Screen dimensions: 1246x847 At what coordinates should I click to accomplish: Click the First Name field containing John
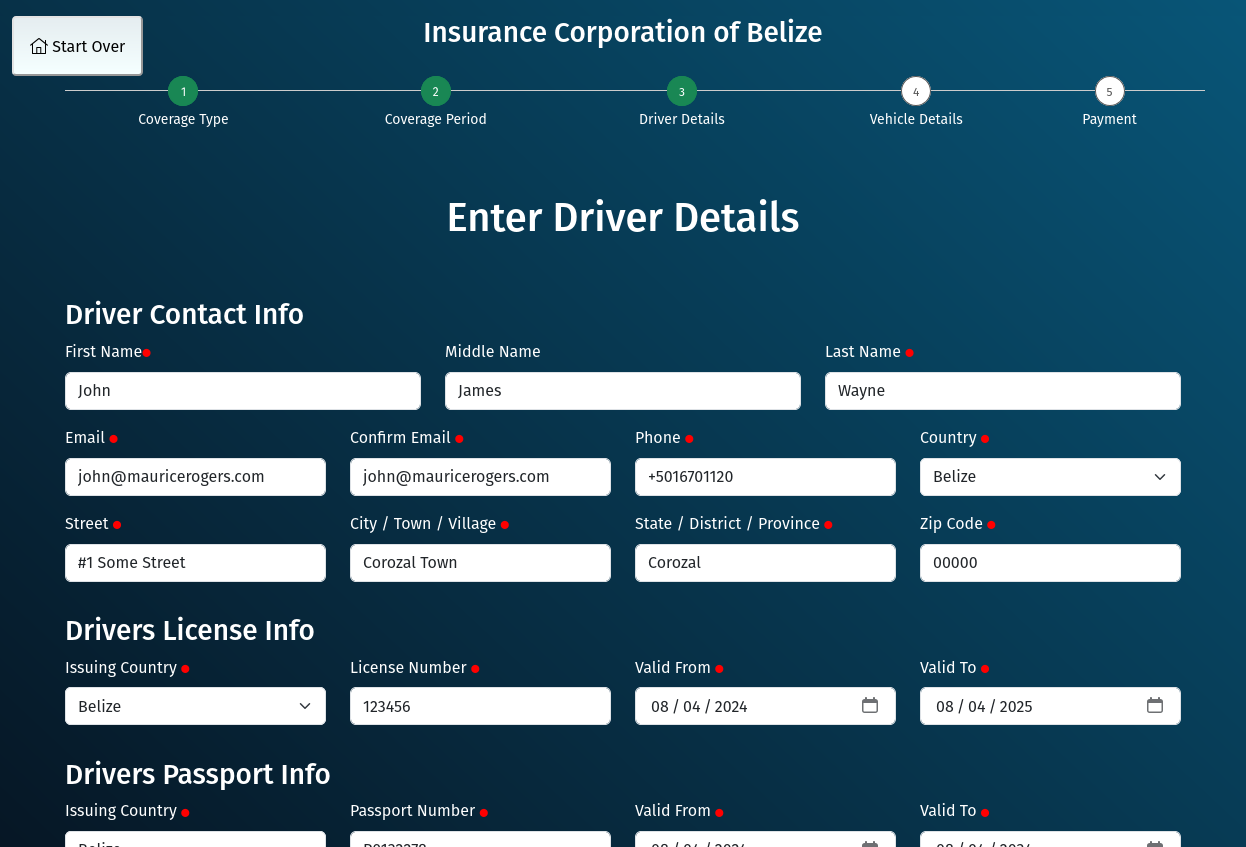click(x=243, y=391)
